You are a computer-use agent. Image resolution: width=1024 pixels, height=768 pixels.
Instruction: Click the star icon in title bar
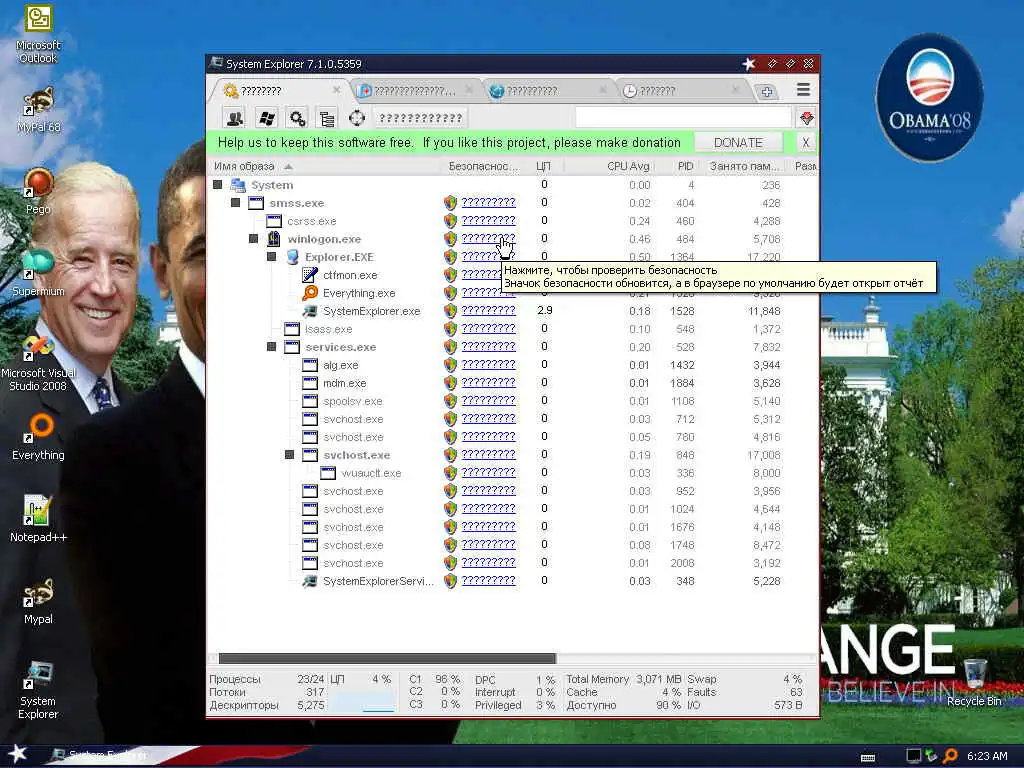[749, 63]
